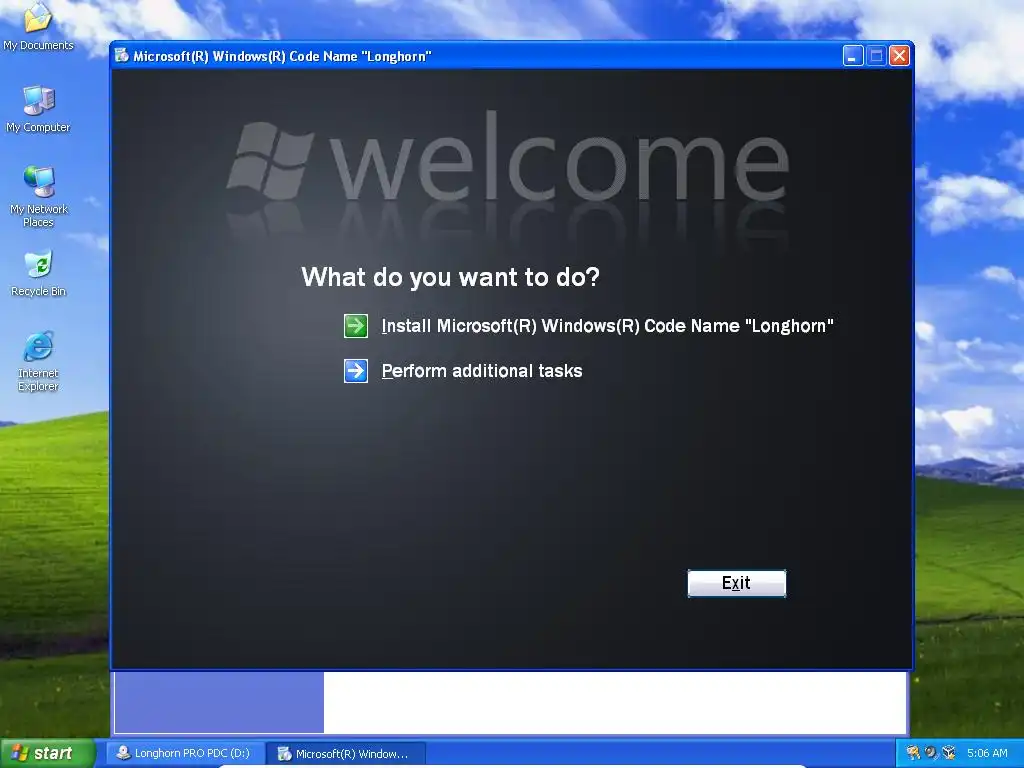The height and width of the screenshot is (768, 1024).
Task: Click the VirtualBox cube tray icon
Action: click(x=949, y=753)
